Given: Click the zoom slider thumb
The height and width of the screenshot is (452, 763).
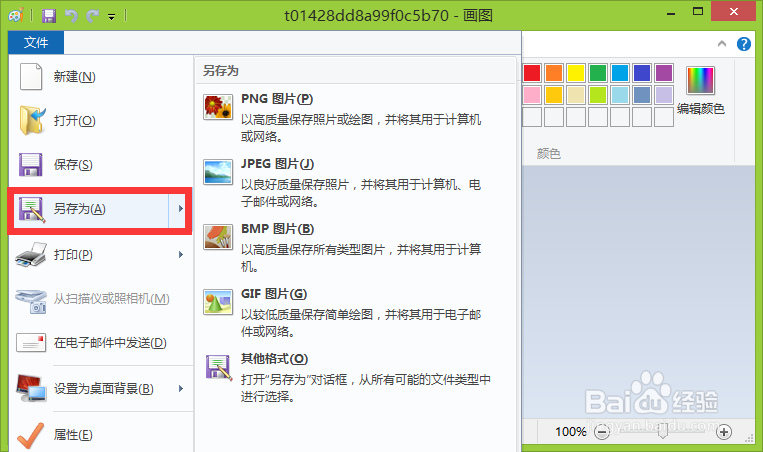Looking at the screenshot, I should coord(662,432).
